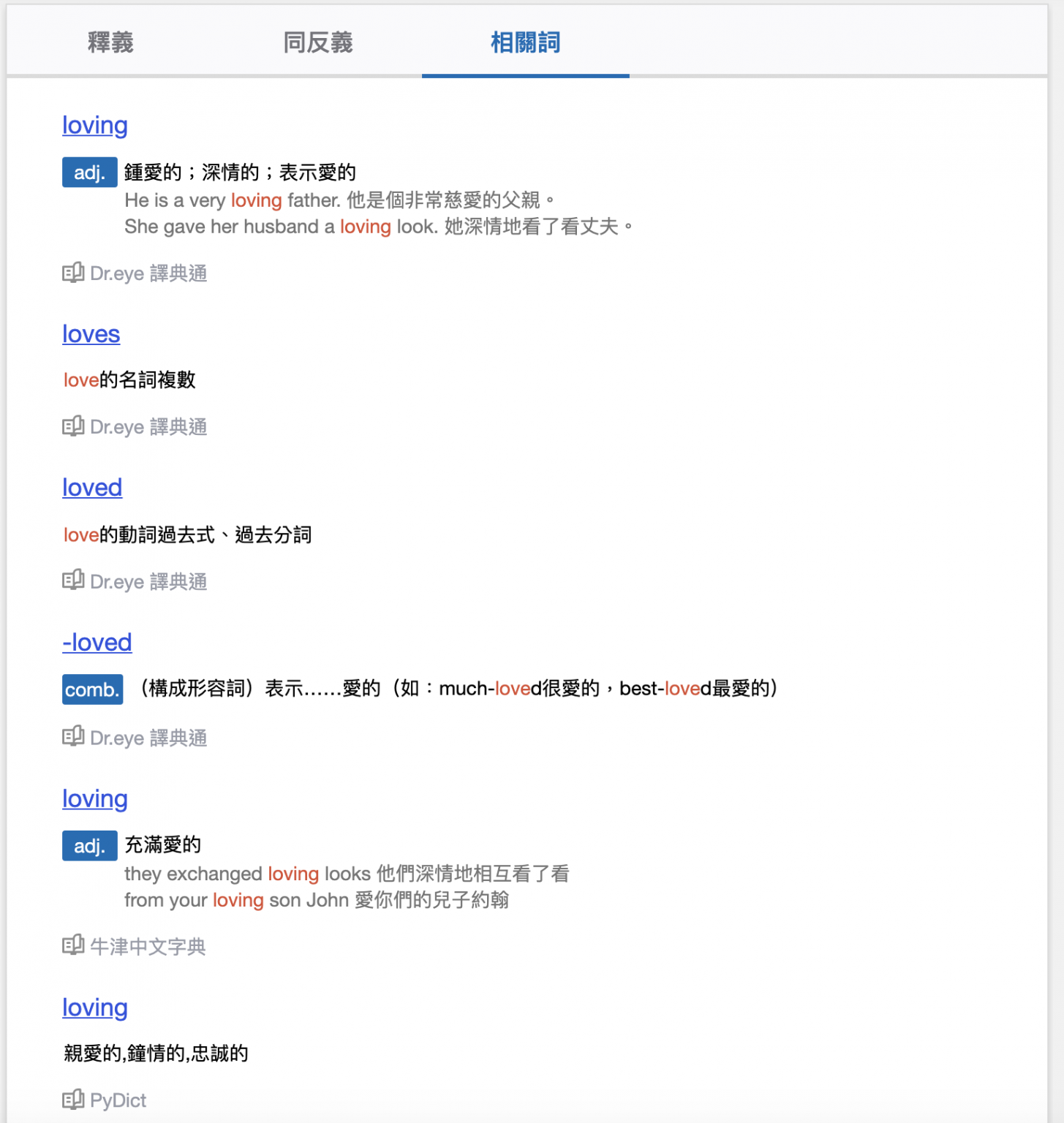Open the loved entry link
The height and width of the screenshot is (1123, 1064).
tap(91, 487)
